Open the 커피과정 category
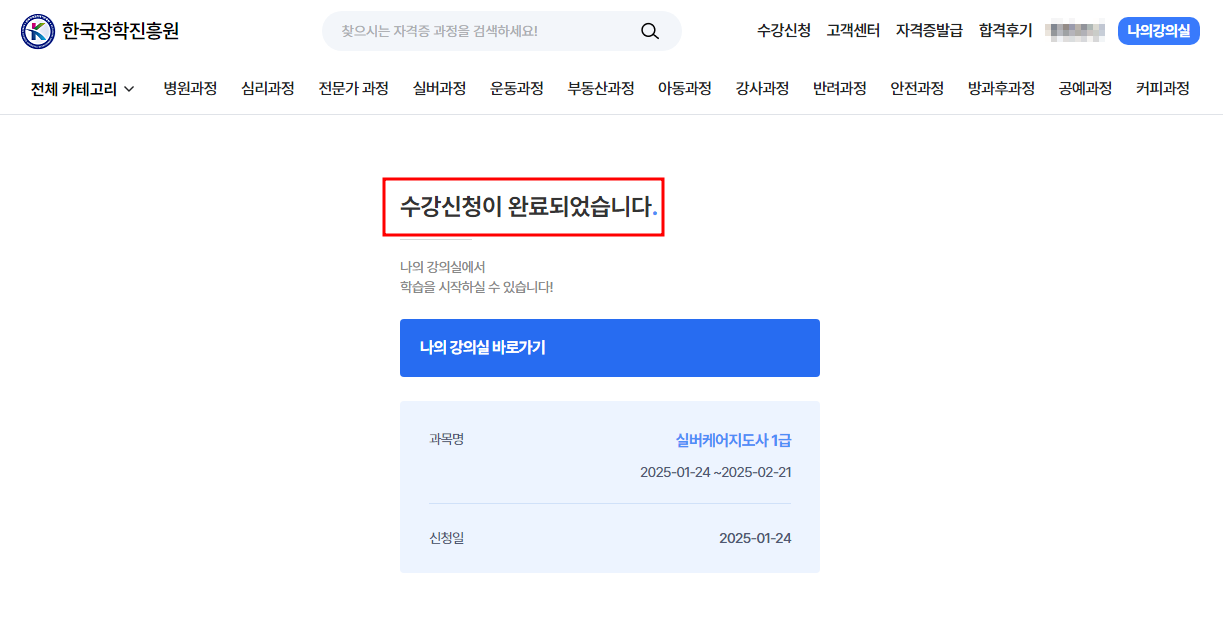Viewport: 1223px width, 626px height. coord(1163,88)
